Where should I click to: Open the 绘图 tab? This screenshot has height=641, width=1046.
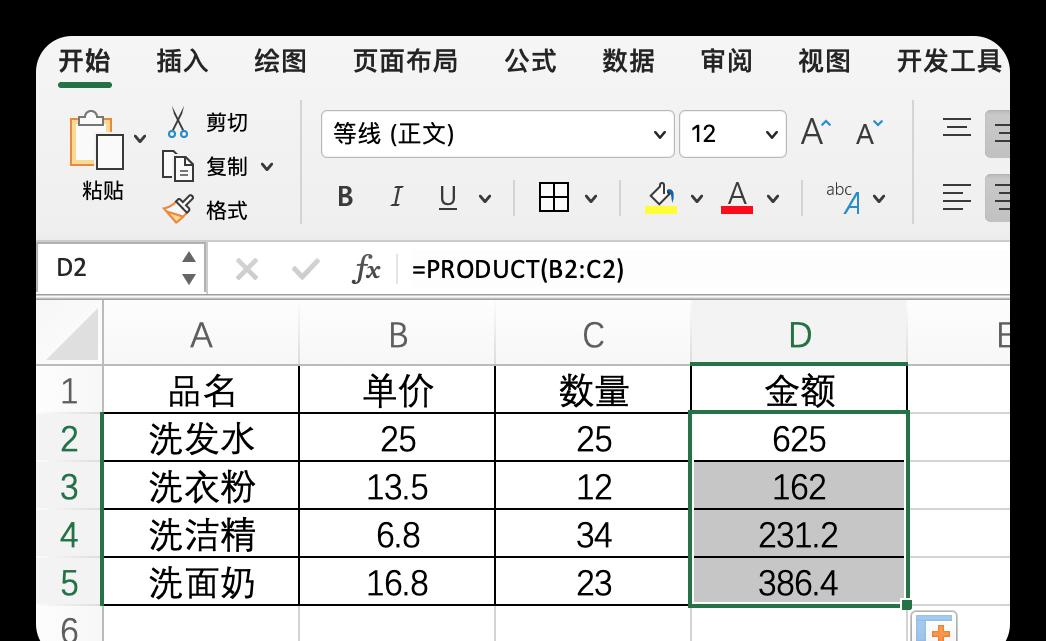click(280, 61)
